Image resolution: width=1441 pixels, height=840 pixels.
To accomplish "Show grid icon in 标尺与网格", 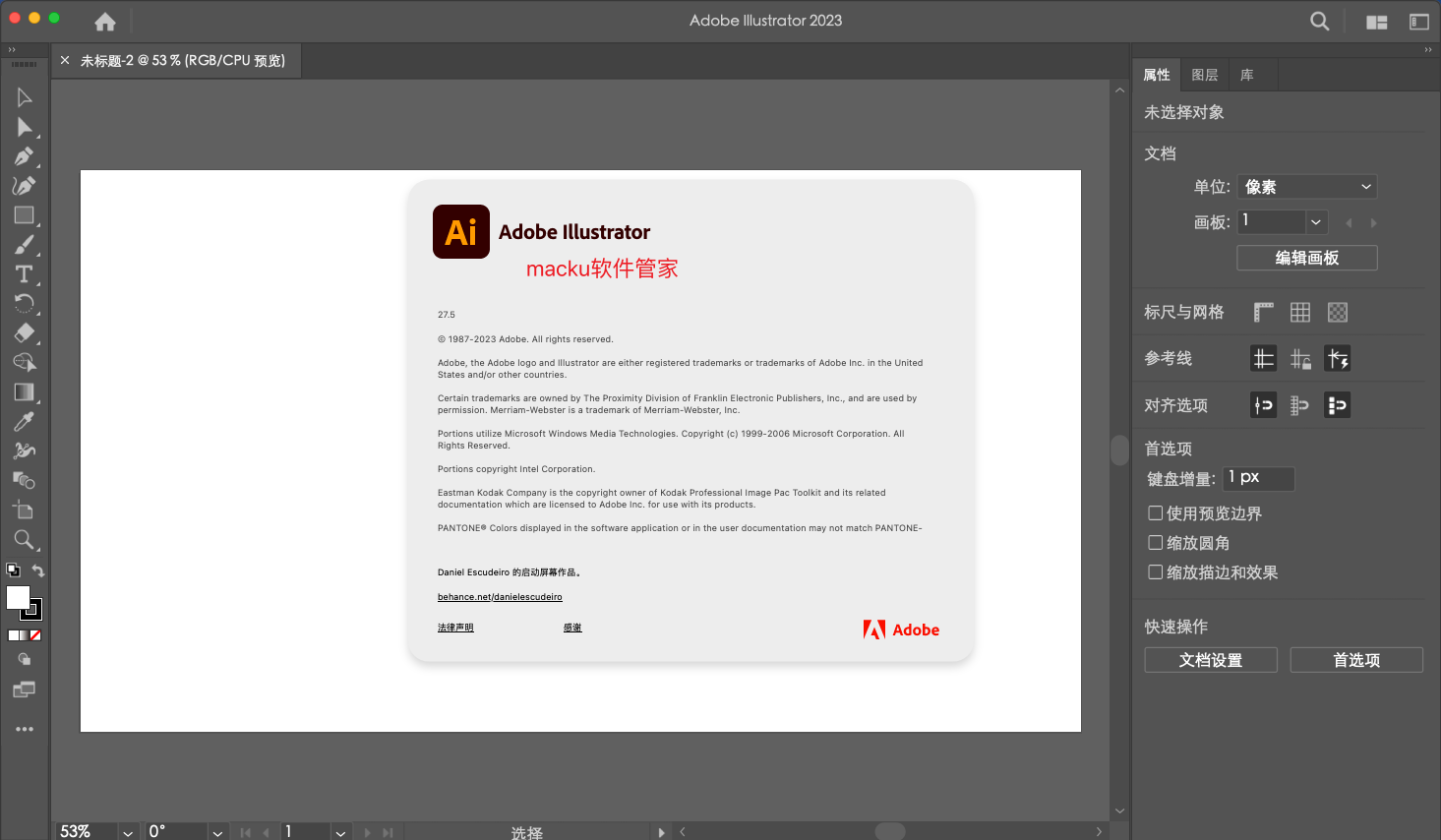I will pos(1300,312).
